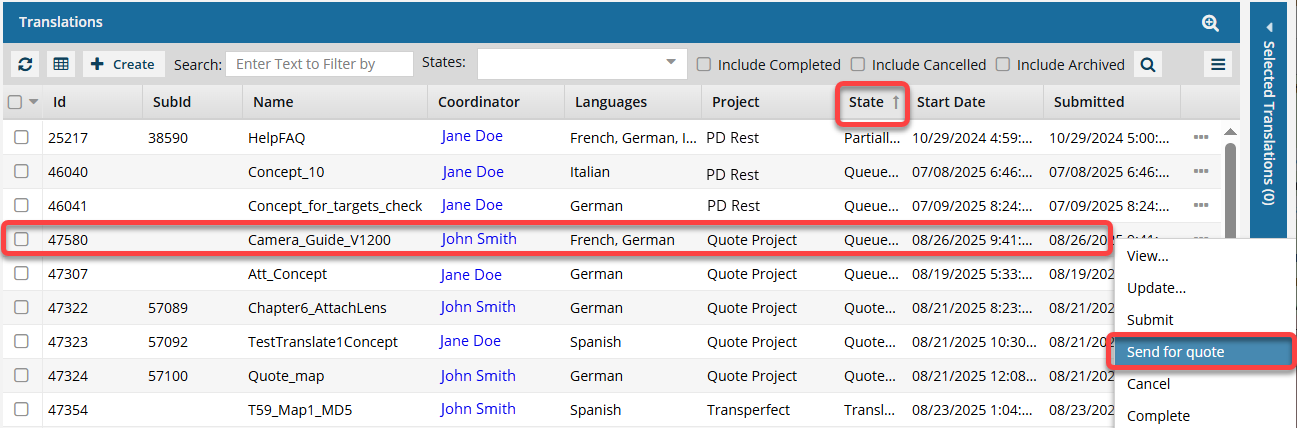
Task: Open the ellipsis actions for HelpFAQ row
Action: (x=1201, y=138)
